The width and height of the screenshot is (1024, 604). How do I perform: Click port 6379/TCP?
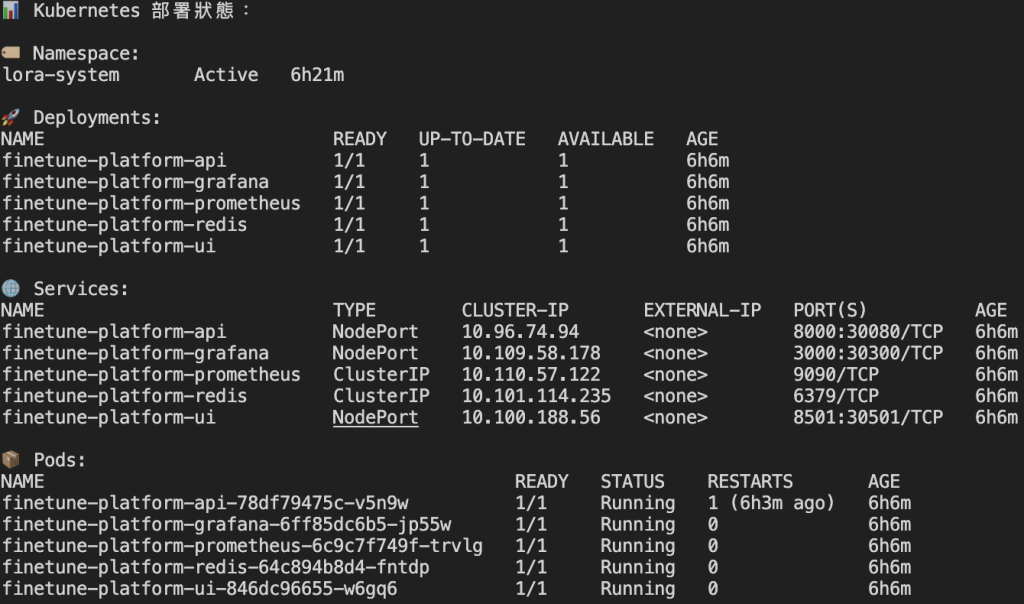(836, 396)
